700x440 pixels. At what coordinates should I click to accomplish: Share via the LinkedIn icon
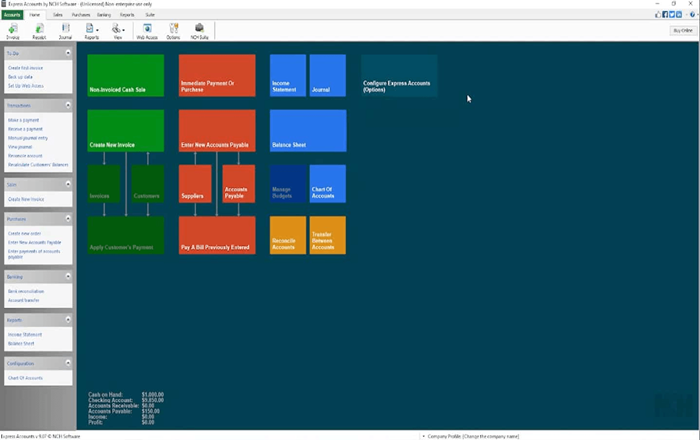(679, 15)
